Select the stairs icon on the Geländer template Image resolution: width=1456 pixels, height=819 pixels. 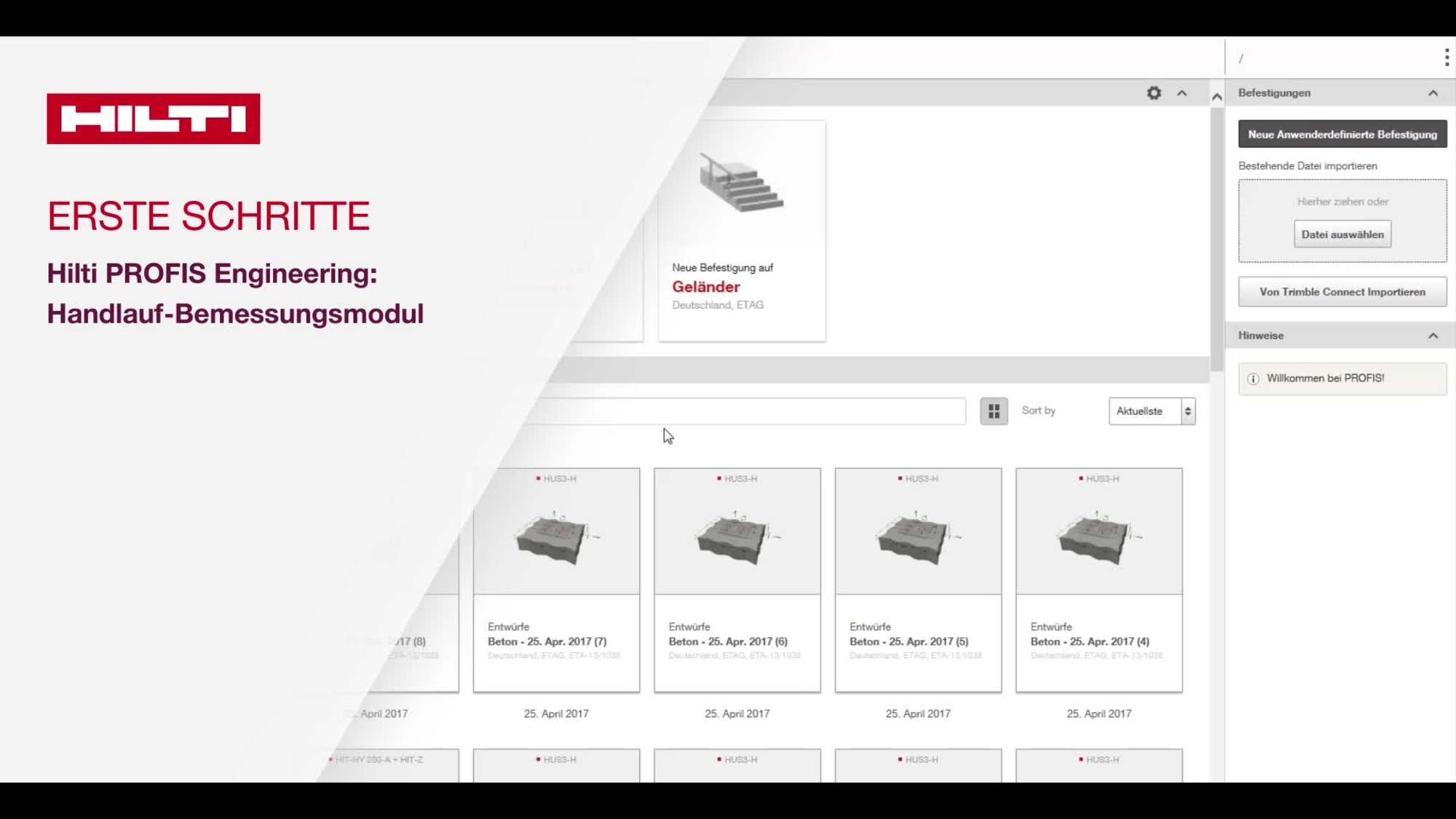point(741,184)
